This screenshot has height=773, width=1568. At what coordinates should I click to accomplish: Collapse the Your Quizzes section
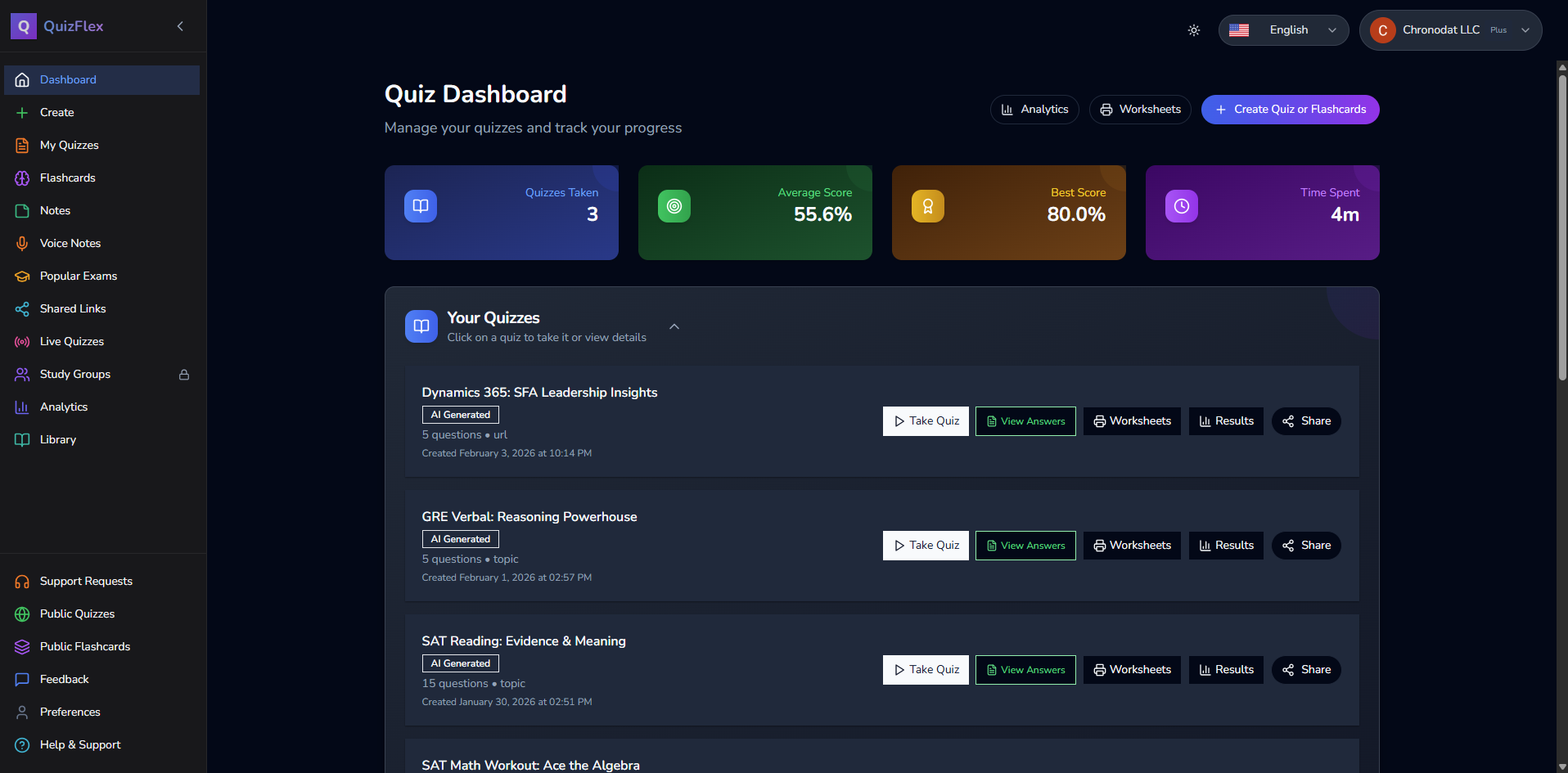tap(674, 326)
